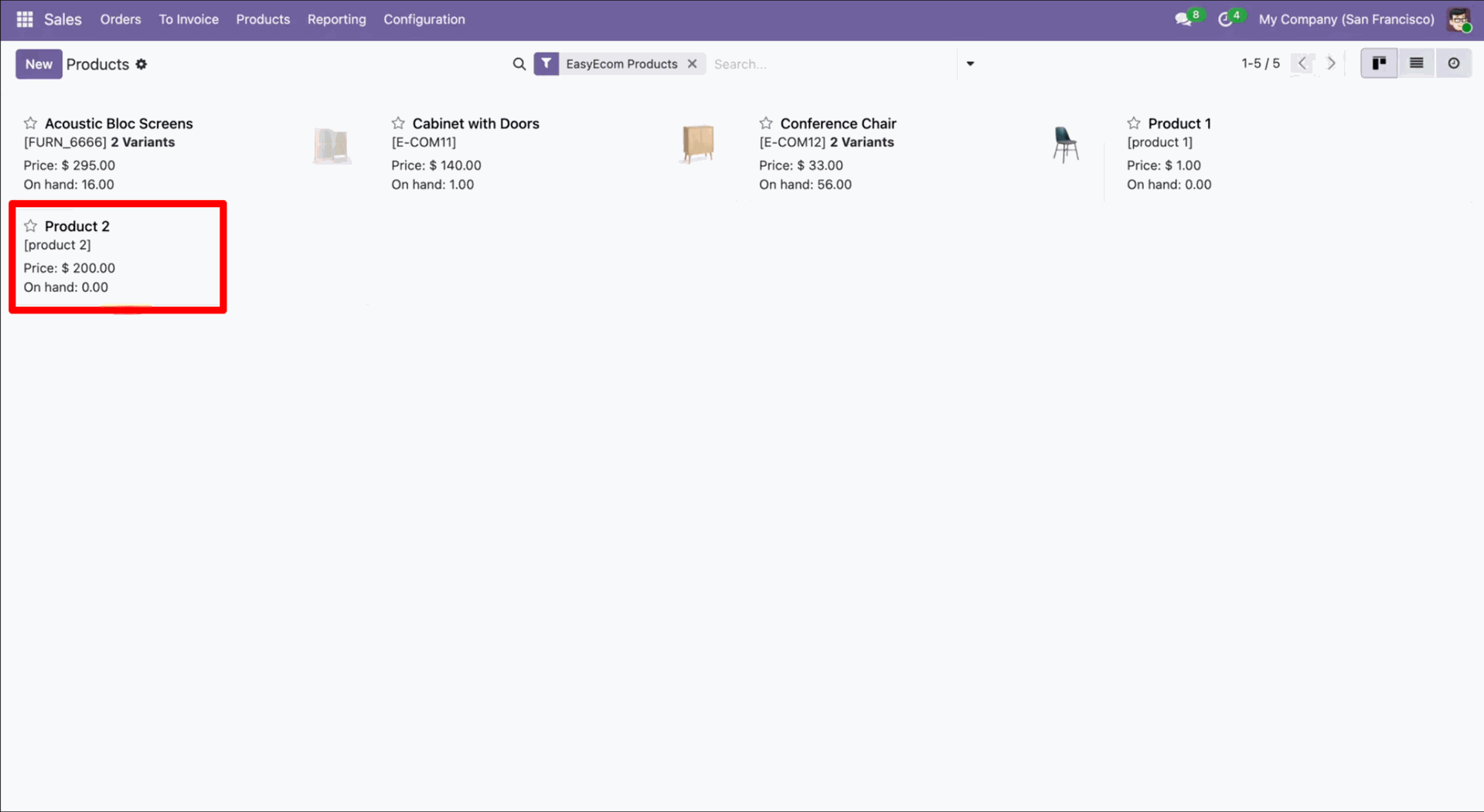
Task: Star the Conference Chair product
Action: [x=766, y=124]
